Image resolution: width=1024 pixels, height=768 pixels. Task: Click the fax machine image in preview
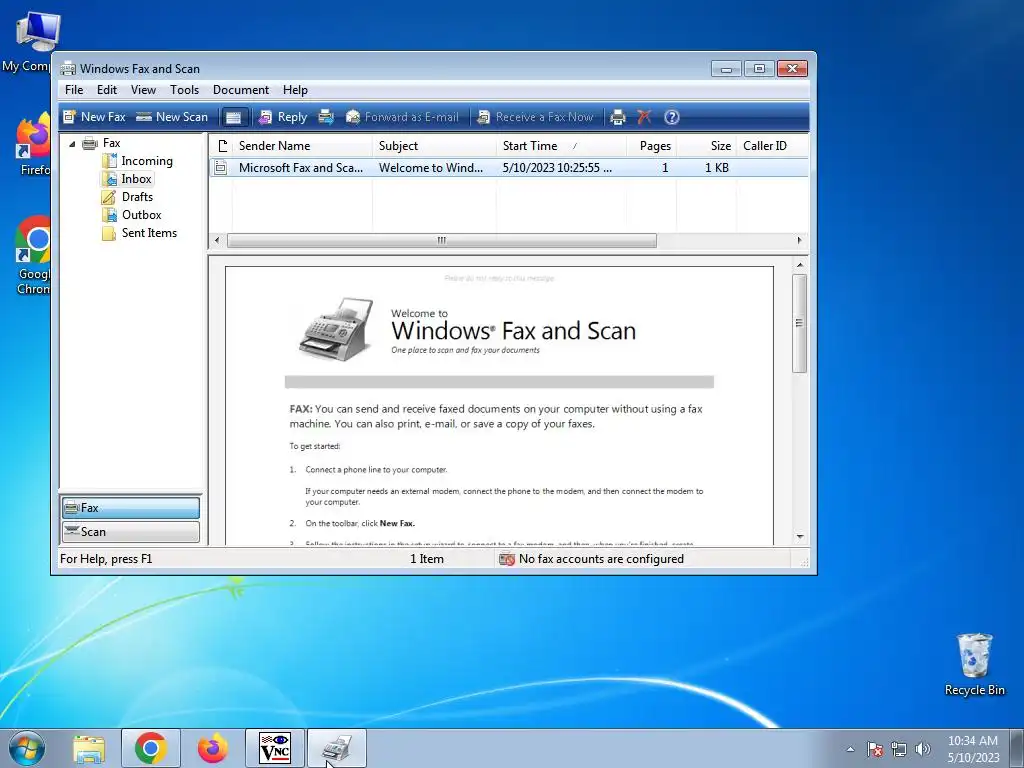click(336, 328)
